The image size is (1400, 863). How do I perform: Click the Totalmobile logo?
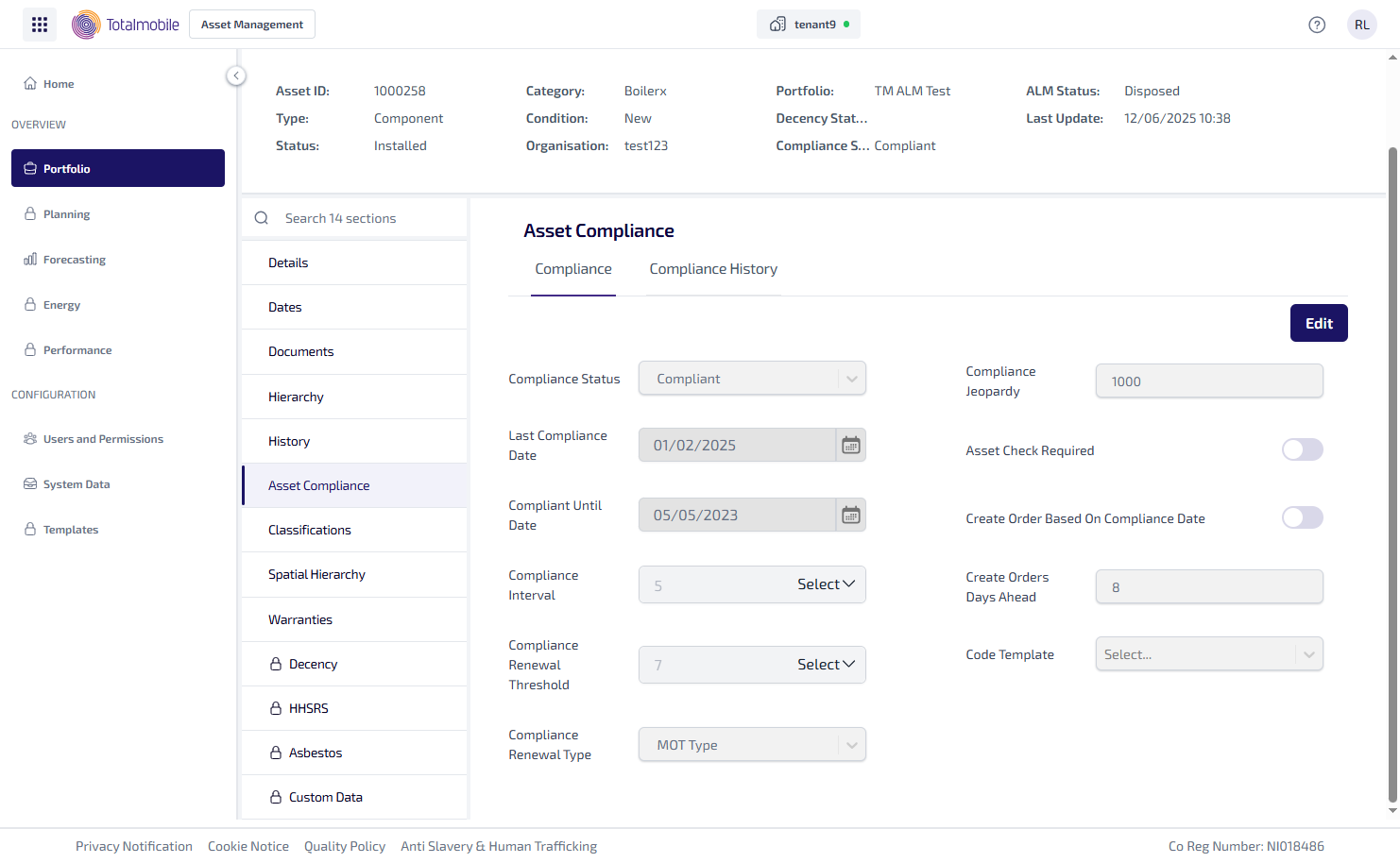pos(126,25)
